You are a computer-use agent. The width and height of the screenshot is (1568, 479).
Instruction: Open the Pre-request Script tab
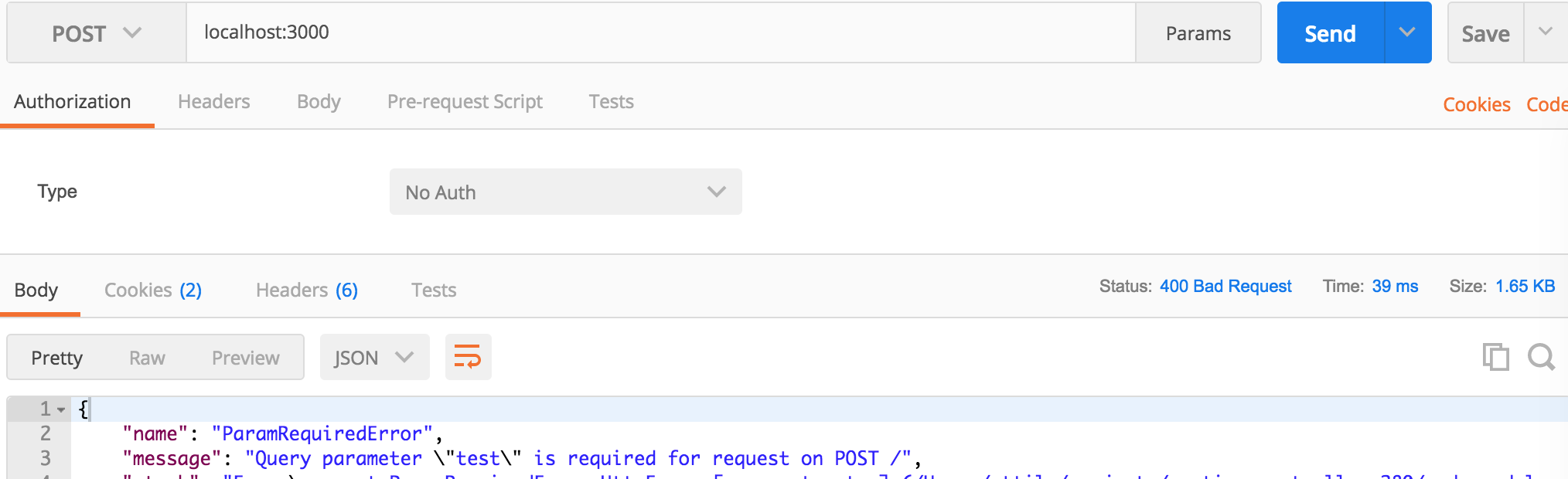(x=465, y=101)
